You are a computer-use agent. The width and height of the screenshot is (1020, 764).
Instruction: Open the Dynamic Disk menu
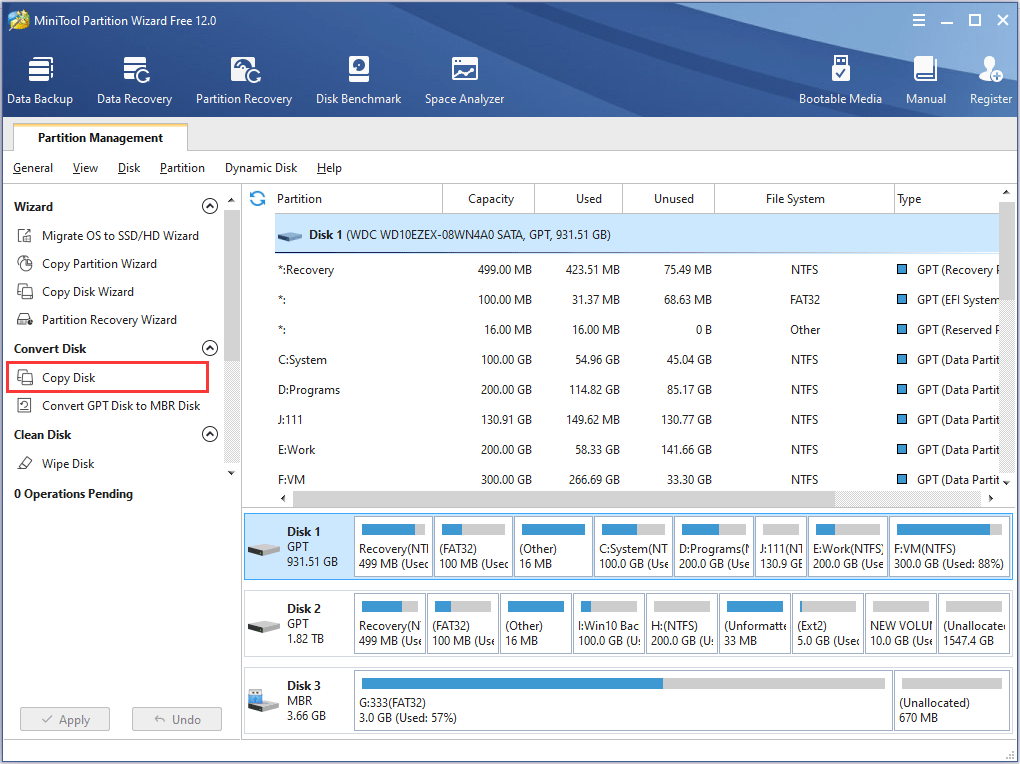[260, 168]
